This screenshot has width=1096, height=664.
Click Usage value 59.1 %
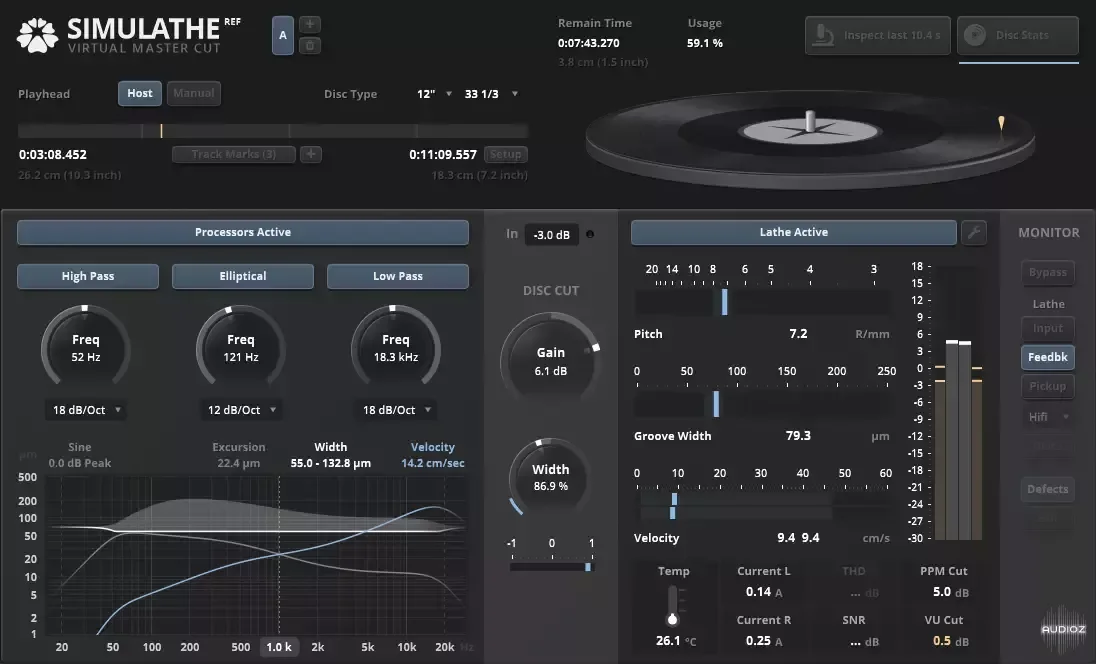pyautogui.click(x=705, y=43)
